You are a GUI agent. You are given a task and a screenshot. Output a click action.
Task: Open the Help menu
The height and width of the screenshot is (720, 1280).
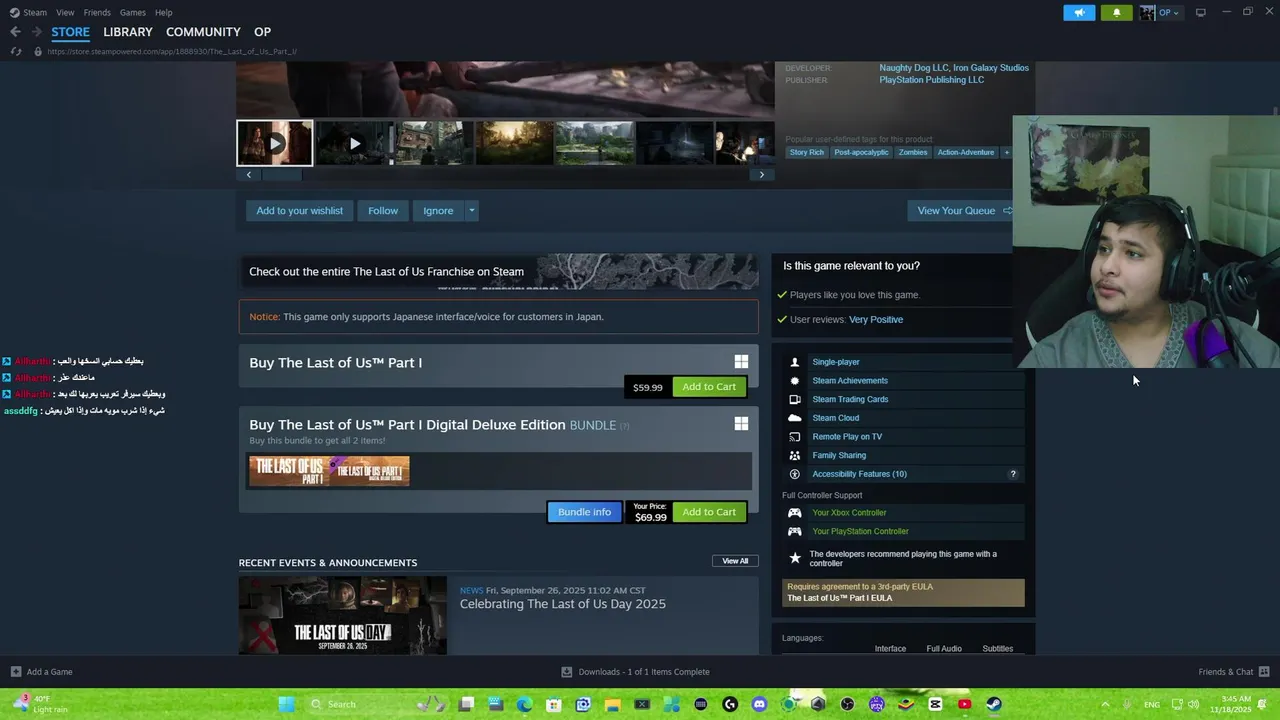(164, 12)
